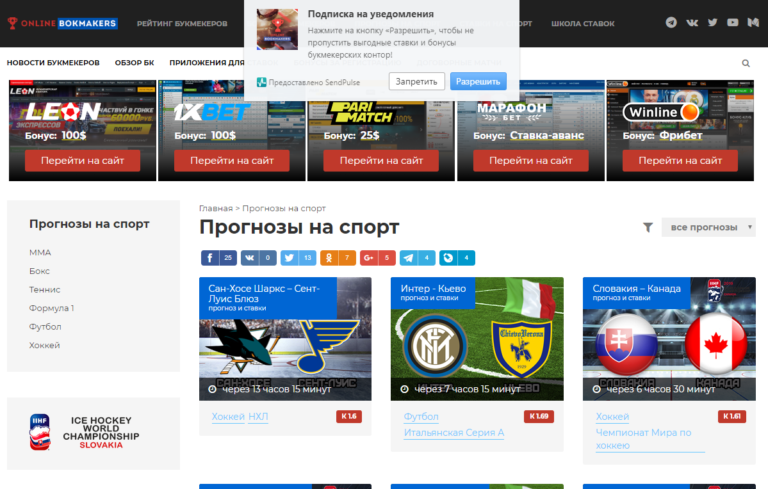Viewport: 768px width, 489px height.
Task: Open the Telegram icon in header
Action: pyautogui.click(x=671, y=23)
